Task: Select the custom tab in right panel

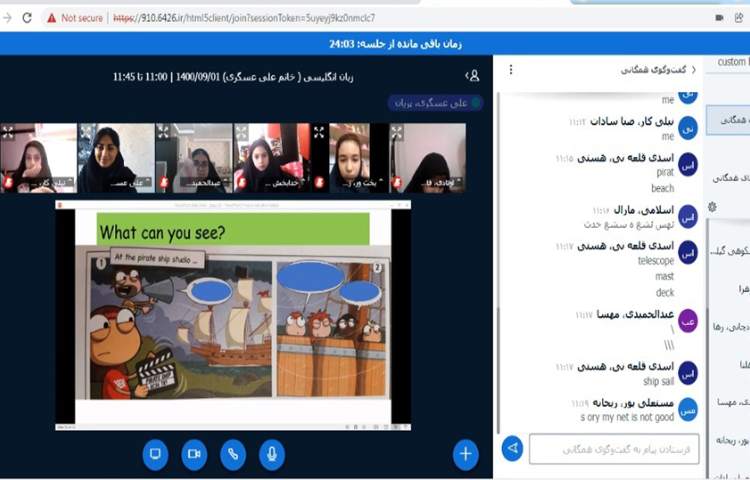Action: 732,62
